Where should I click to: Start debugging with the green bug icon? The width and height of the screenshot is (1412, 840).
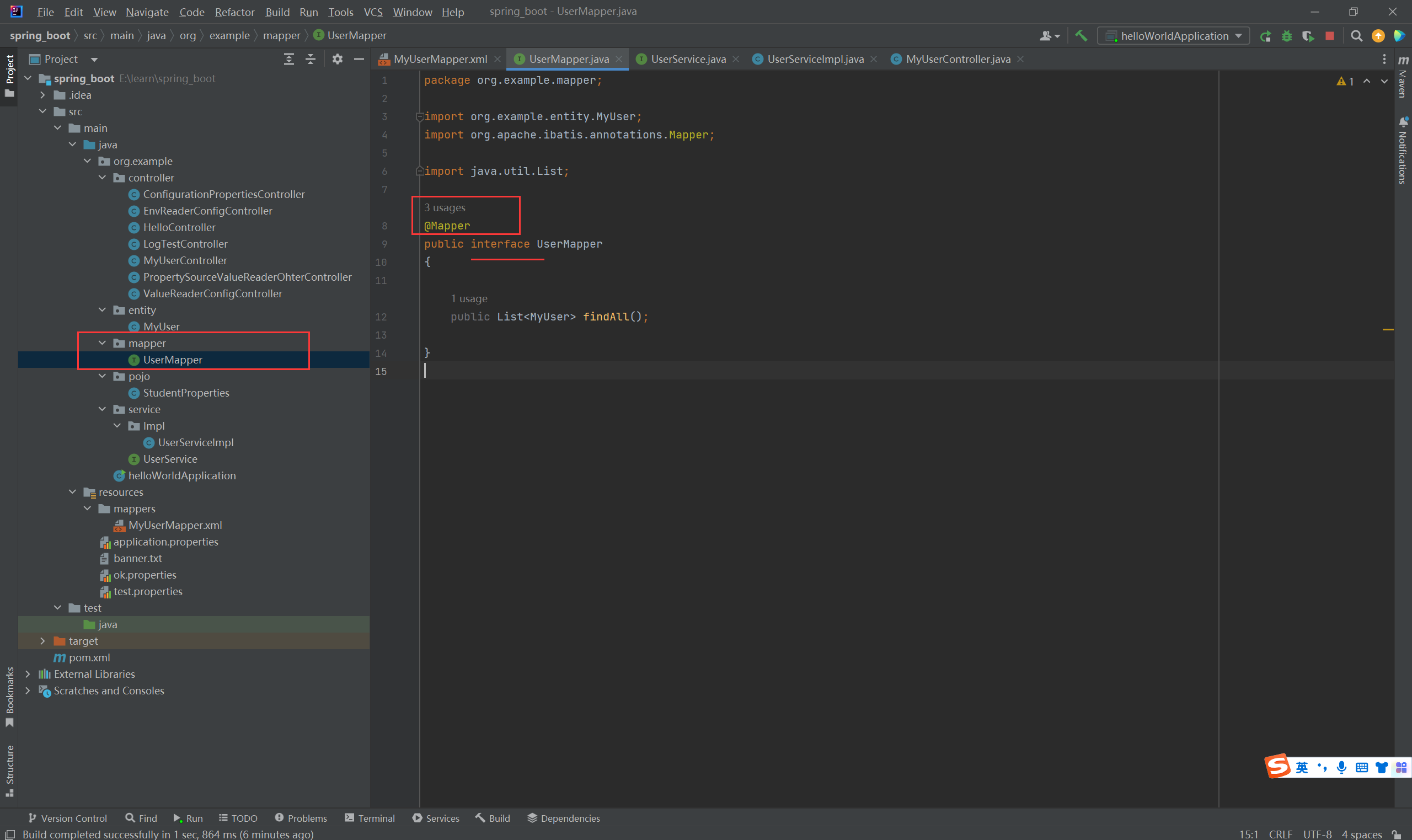[x=1286, y=36]
